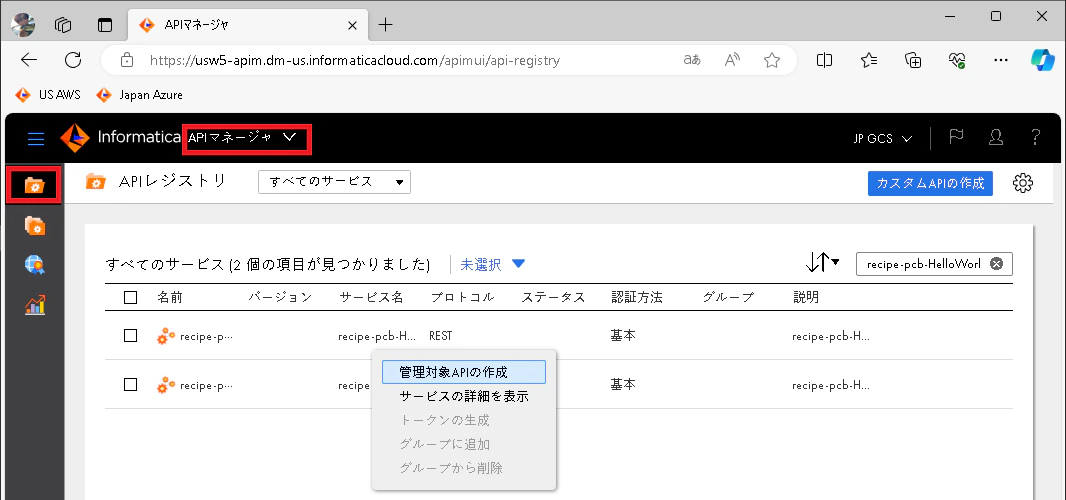Image resolution: width=1066 pixels, height=500 pixels.
Task: Open the Japan Azure bookmark
Action: pos(140,95)
